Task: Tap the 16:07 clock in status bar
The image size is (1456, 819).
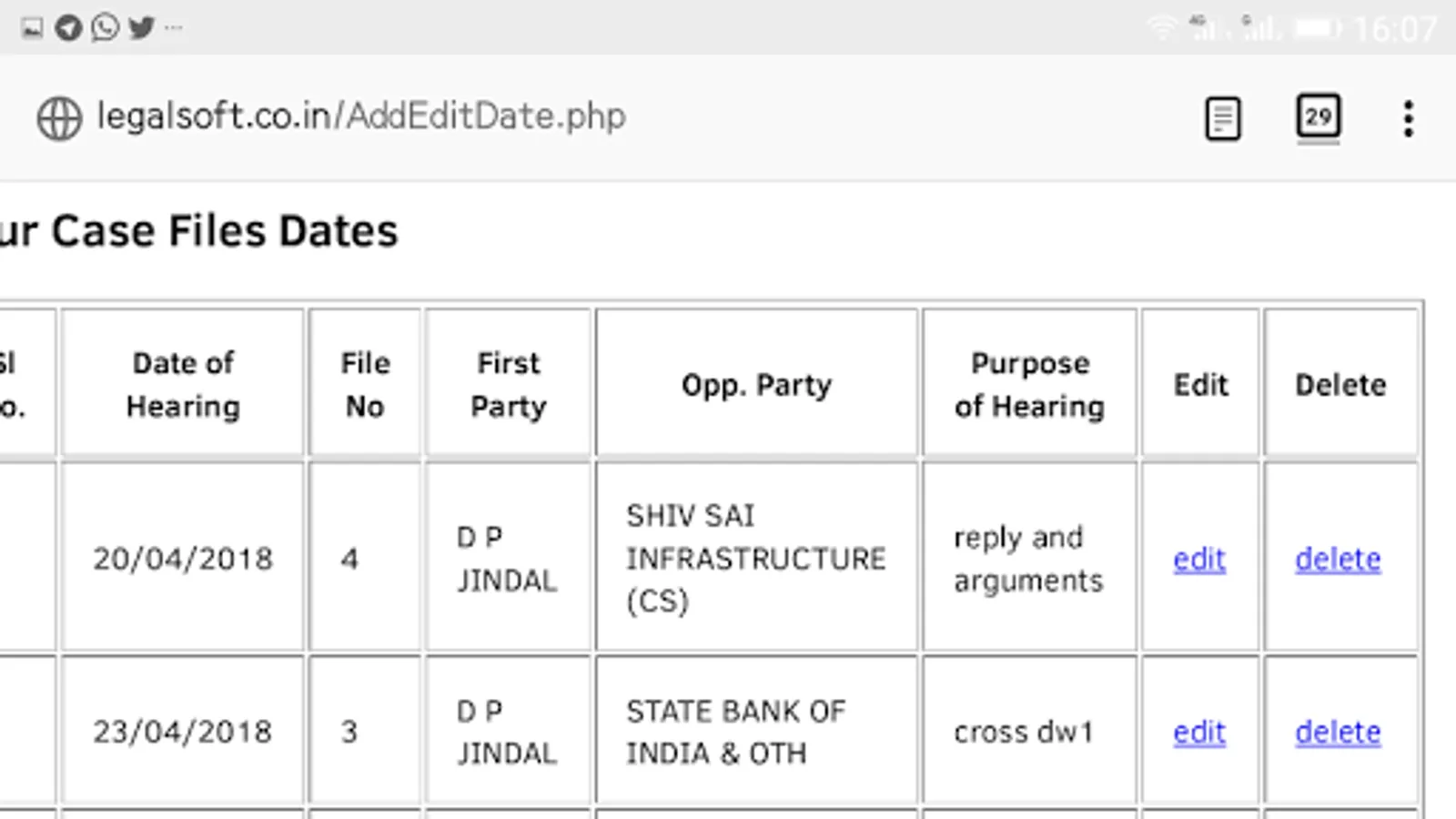Action: (x=1394, y=30)
